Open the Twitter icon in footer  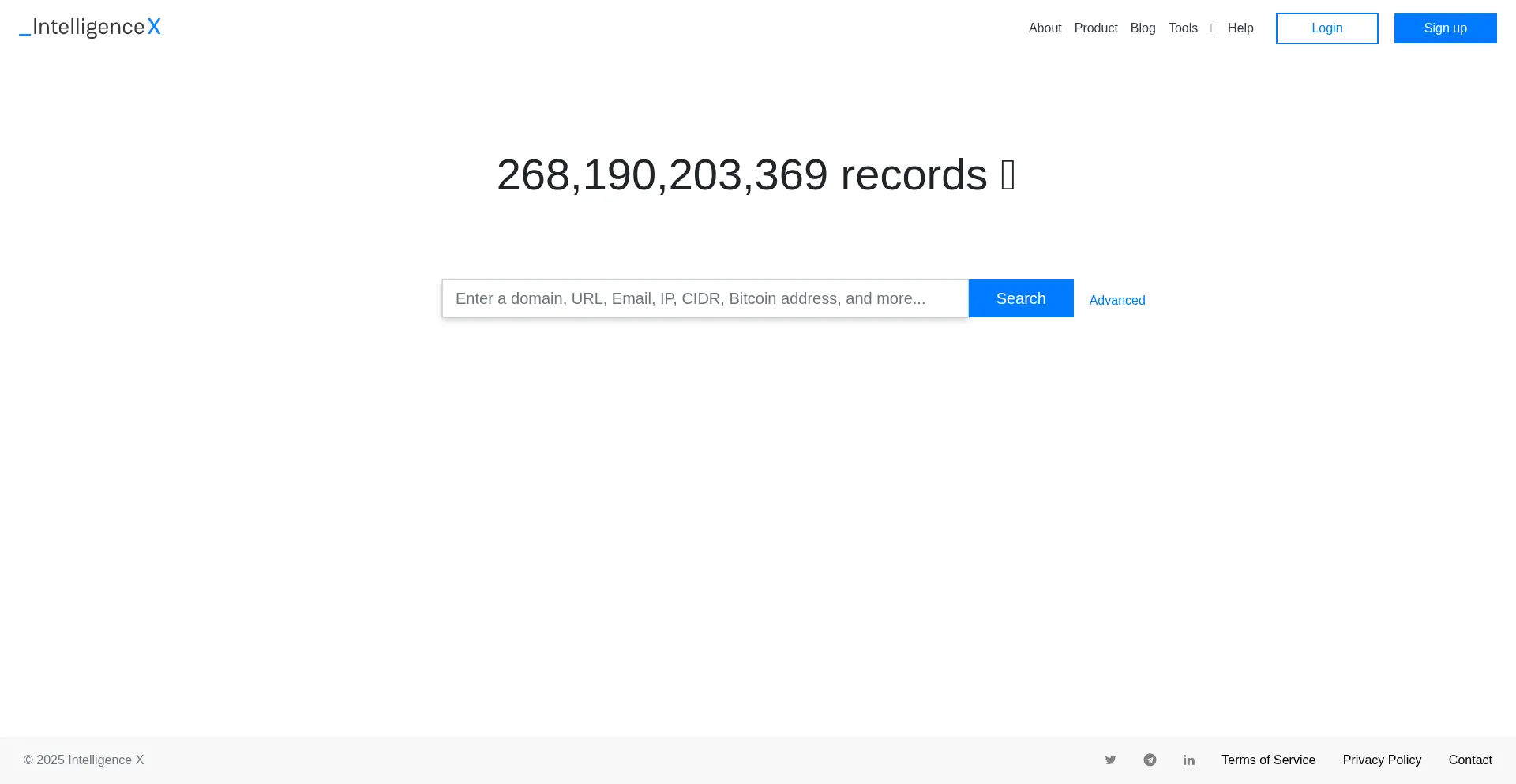[1110, 760]
